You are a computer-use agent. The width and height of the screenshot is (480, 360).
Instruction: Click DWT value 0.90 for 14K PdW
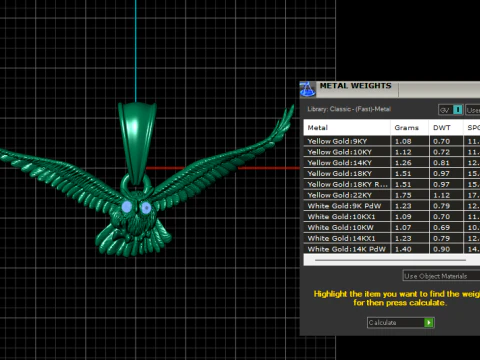point(441,249)
